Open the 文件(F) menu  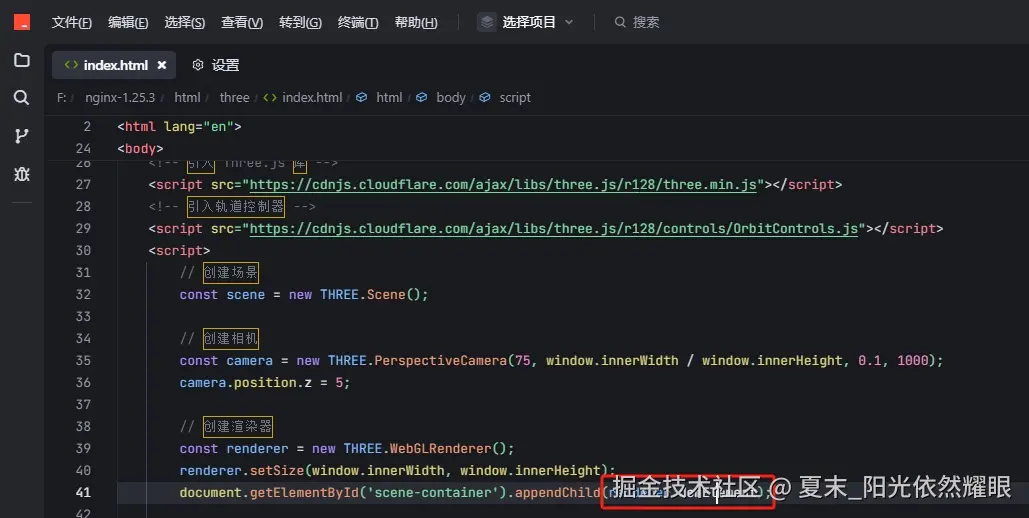(x=72, y=22)
